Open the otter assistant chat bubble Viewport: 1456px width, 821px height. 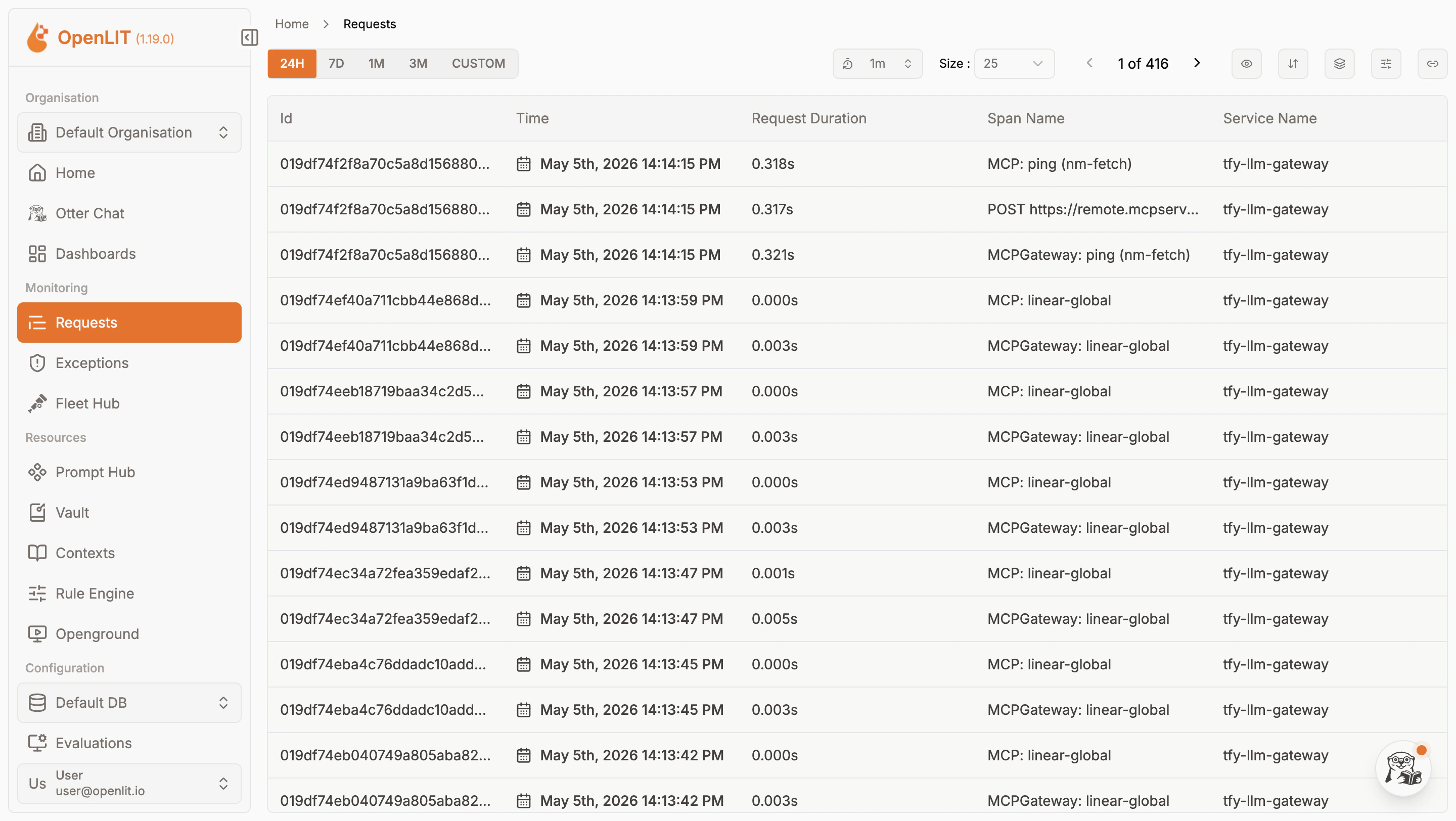(1403, 768)
